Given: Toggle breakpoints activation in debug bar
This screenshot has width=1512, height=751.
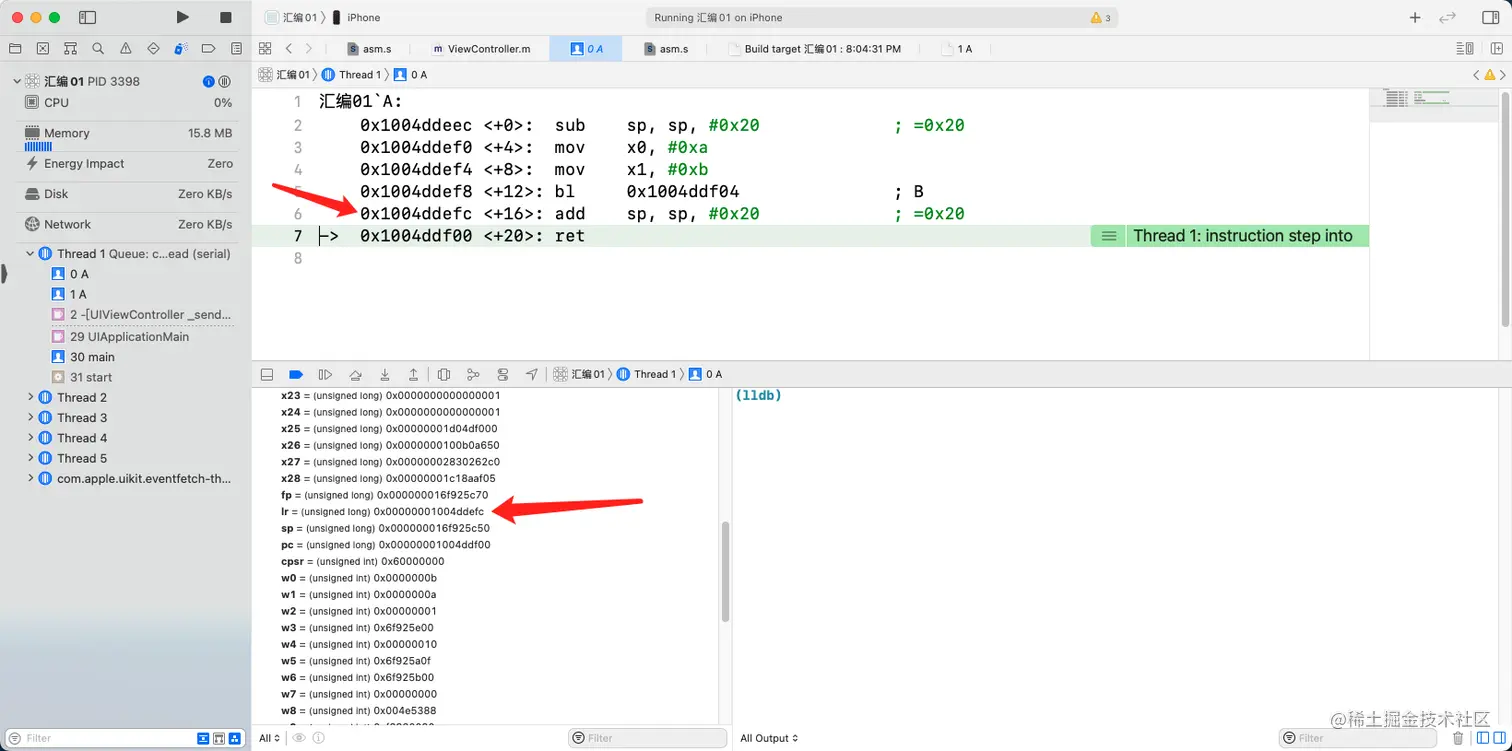Looking at the screenshot, I should (296, 374).
